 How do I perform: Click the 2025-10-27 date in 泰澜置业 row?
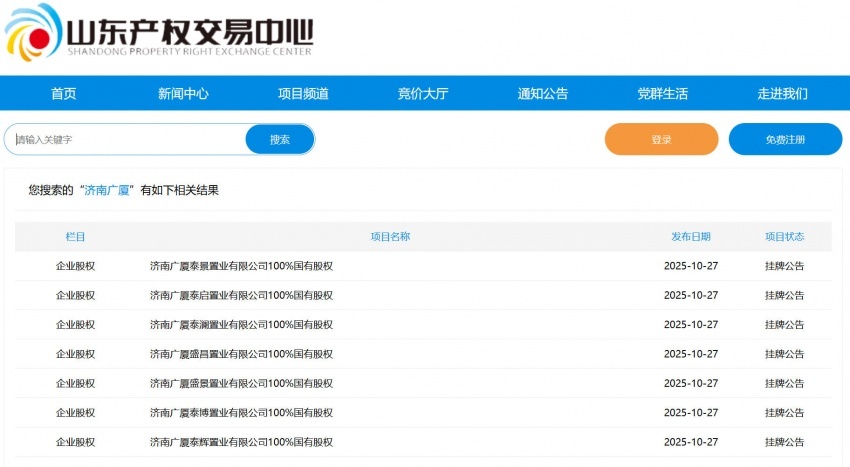click(x=691, y=324)
